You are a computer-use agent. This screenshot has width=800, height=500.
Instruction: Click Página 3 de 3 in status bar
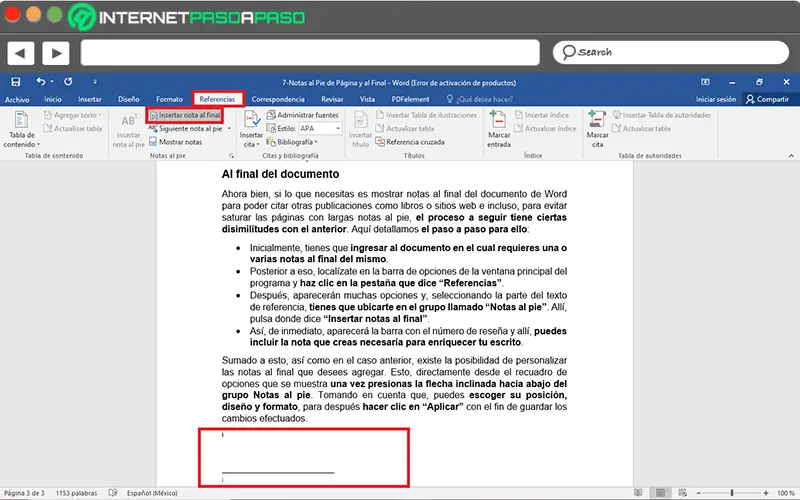pos(24,493)
